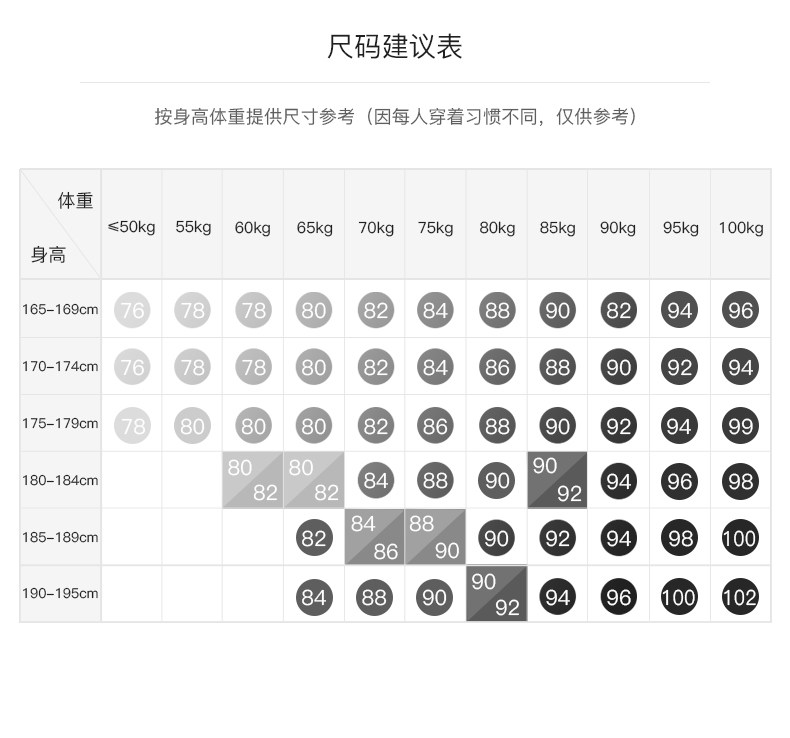790x738 pixels.
Task: Click the 165-169cm row label
Action: [x=60, y=309]
